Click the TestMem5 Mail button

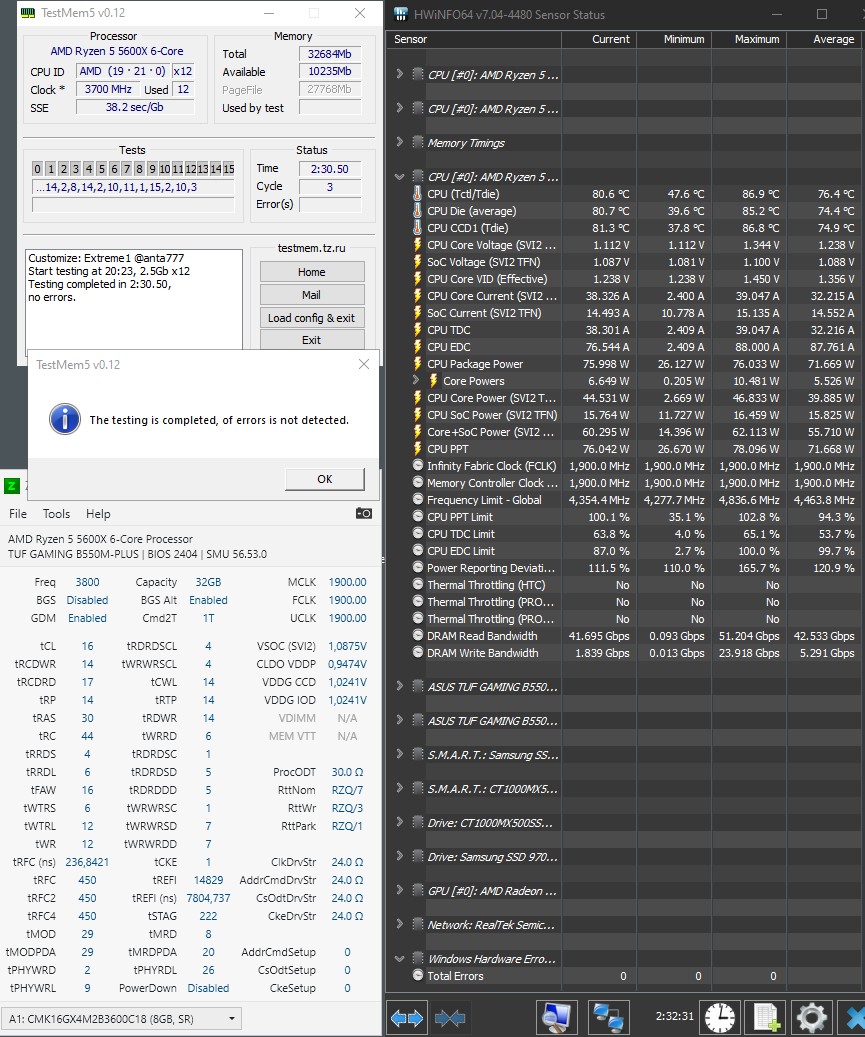(x=311, y=295)
